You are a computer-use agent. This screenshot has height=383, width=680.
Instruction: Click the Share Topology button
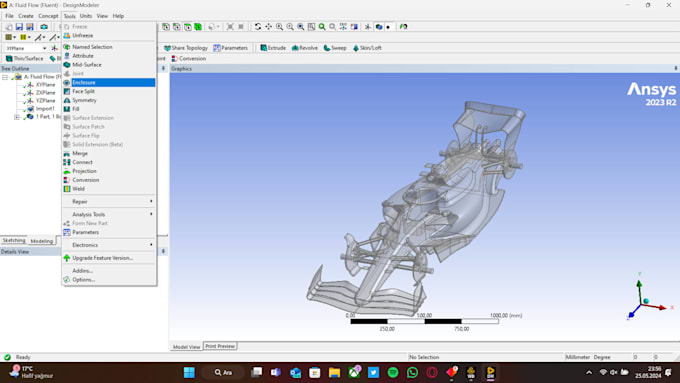click(x=186, y=48)
